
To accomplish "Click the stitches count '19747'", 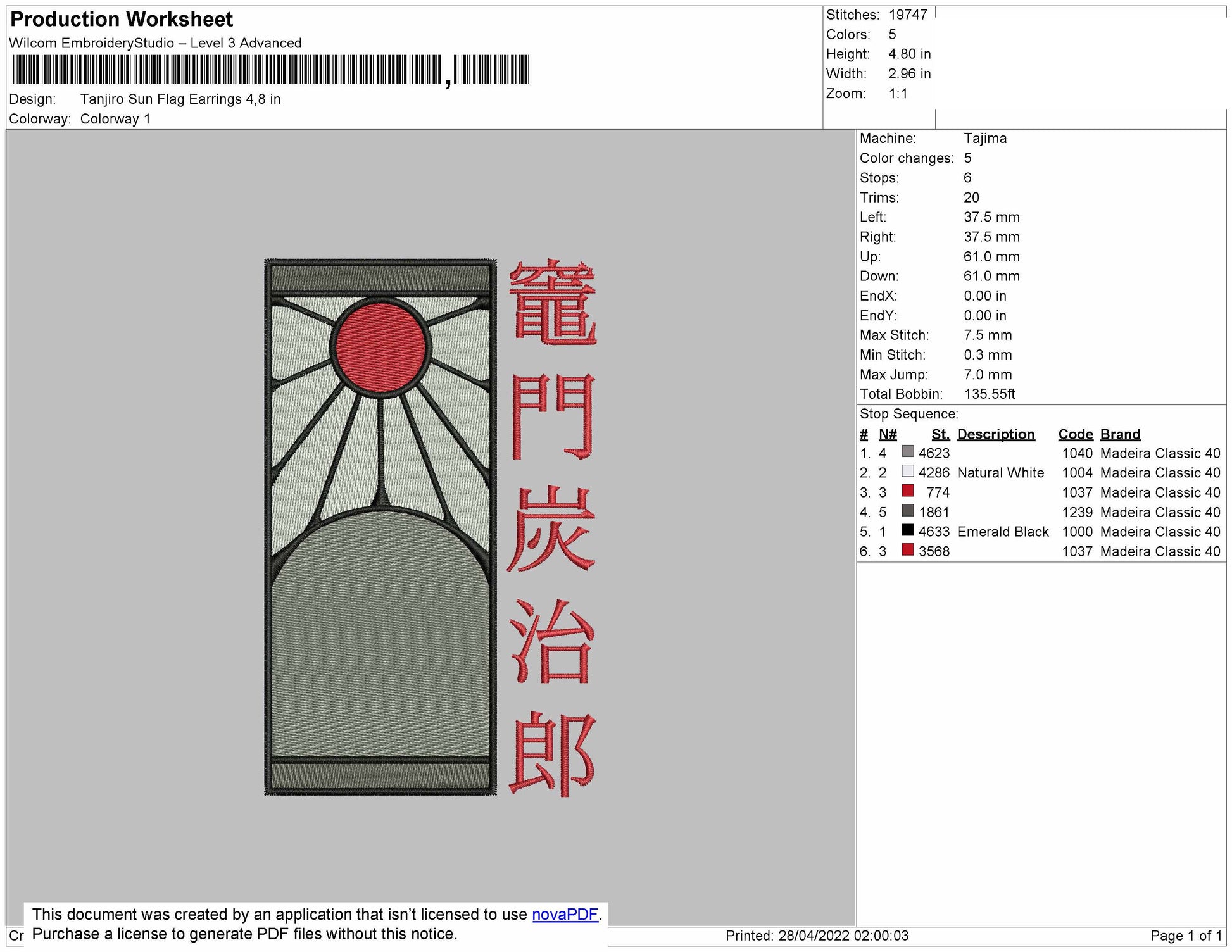I will [x=908, y=15].
